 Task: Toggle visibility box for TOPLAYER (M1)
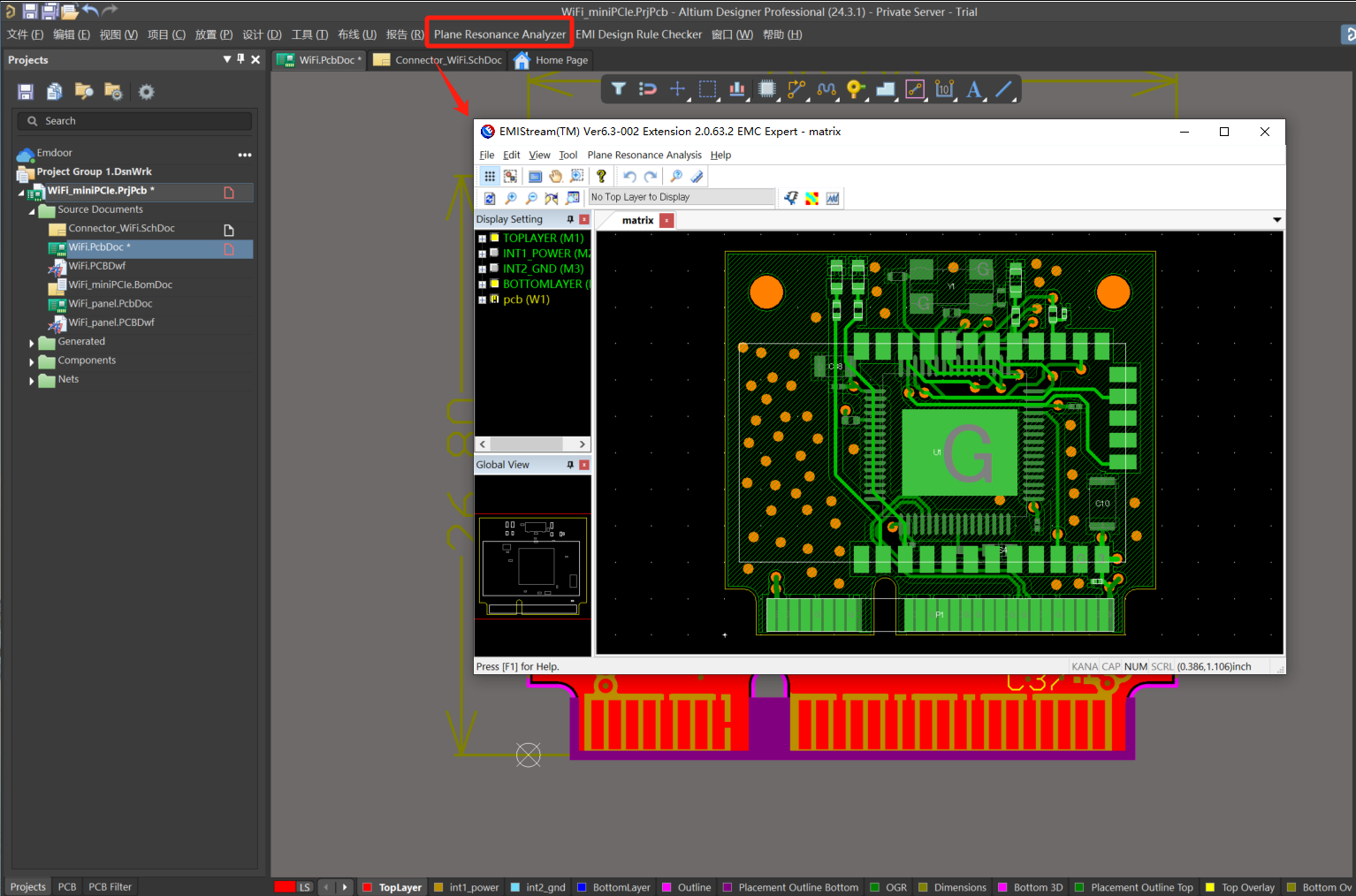494,238
